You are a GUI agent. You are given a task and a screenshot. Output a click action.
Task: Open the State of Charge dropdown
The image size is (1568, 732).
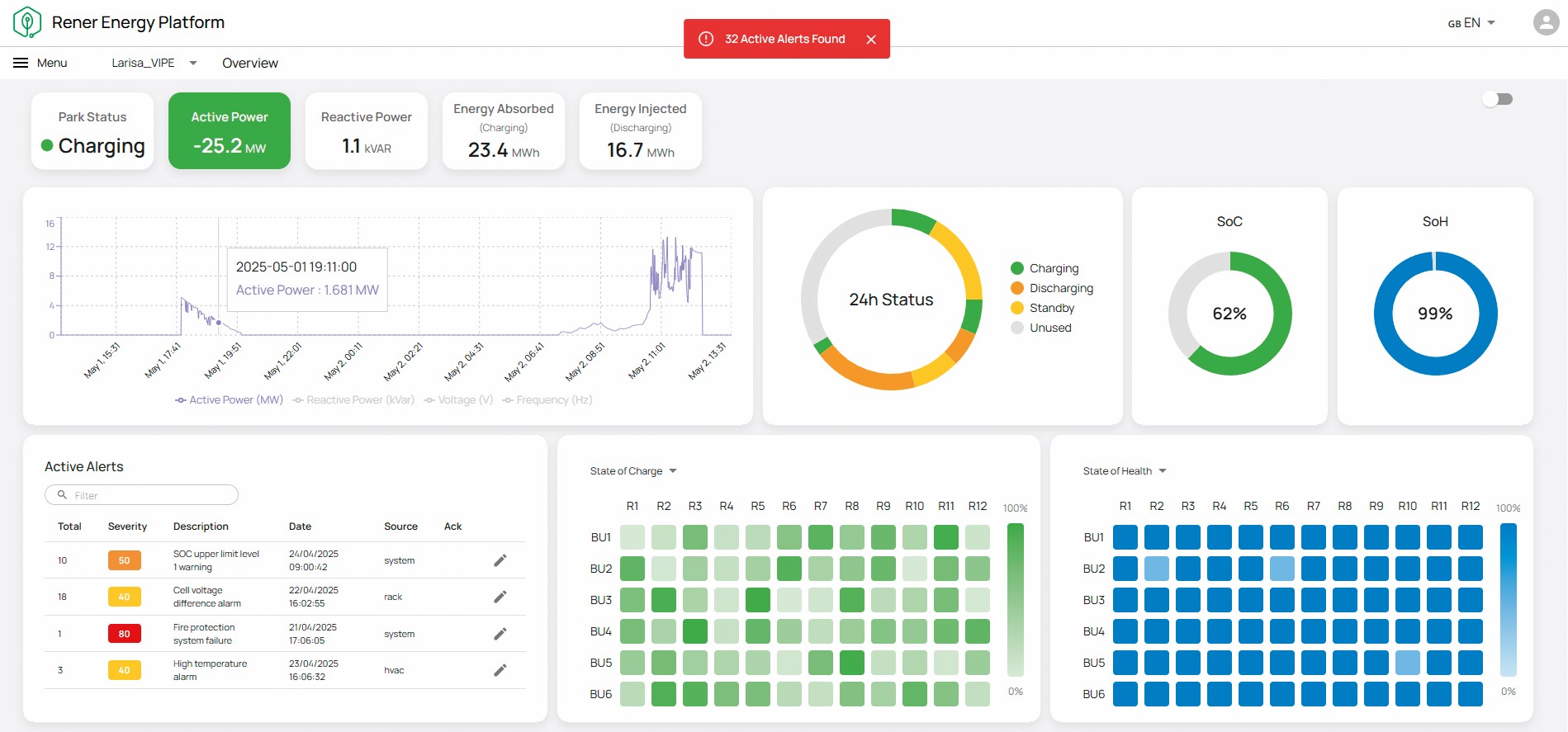(x=633, y=471)
